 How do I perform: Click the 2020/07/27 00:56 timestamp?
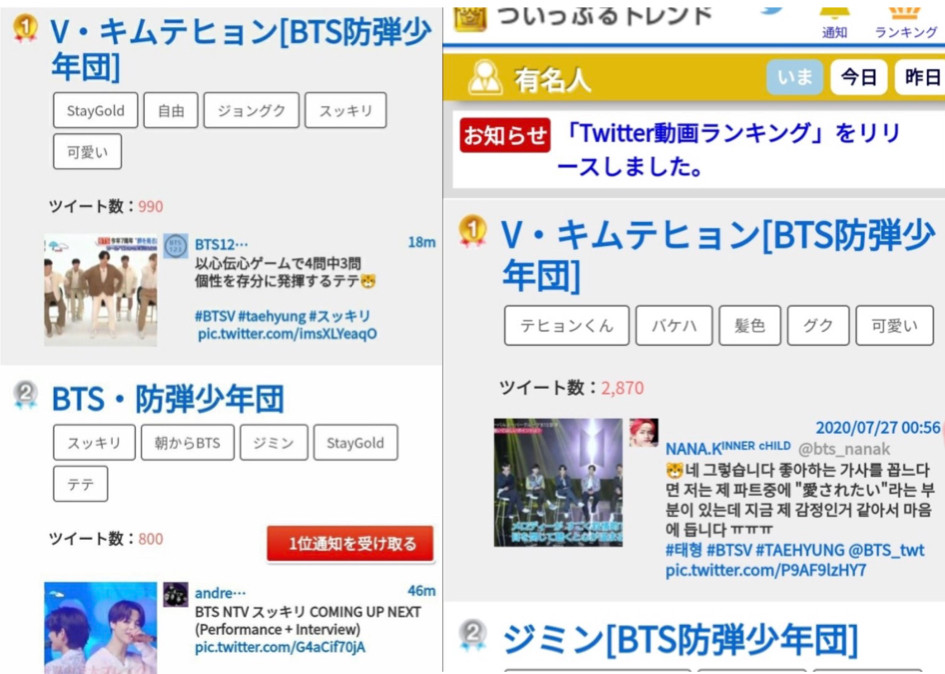[x=878, y=427]
